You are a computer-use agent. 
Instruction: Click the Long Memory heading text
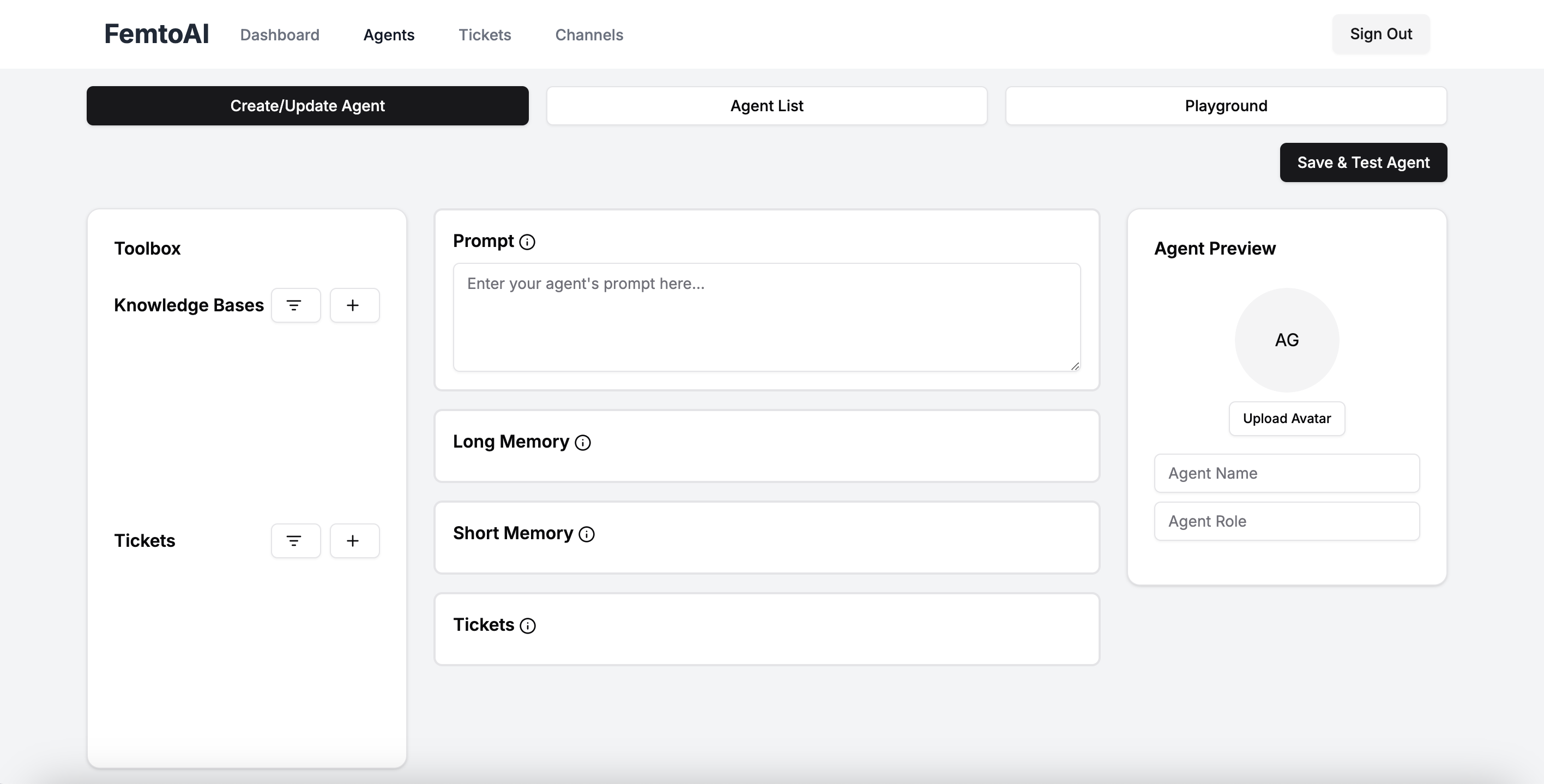point(511,442)
